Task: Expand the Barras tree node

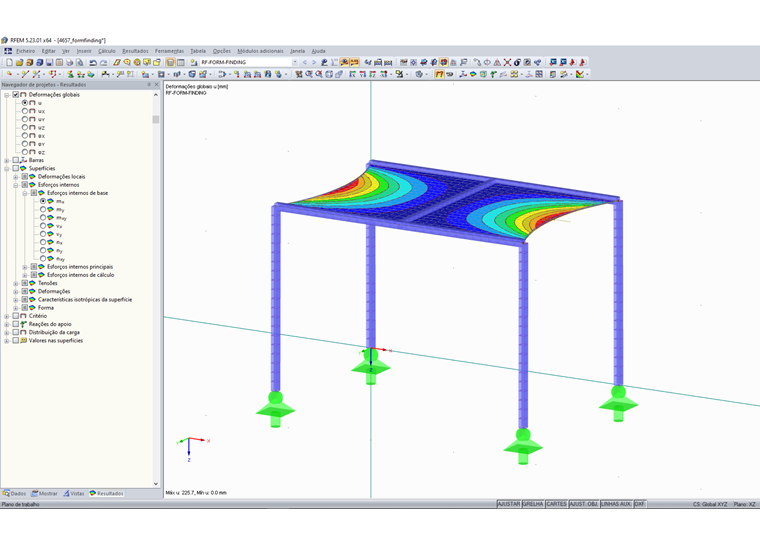Action: [x=7, y=160]
